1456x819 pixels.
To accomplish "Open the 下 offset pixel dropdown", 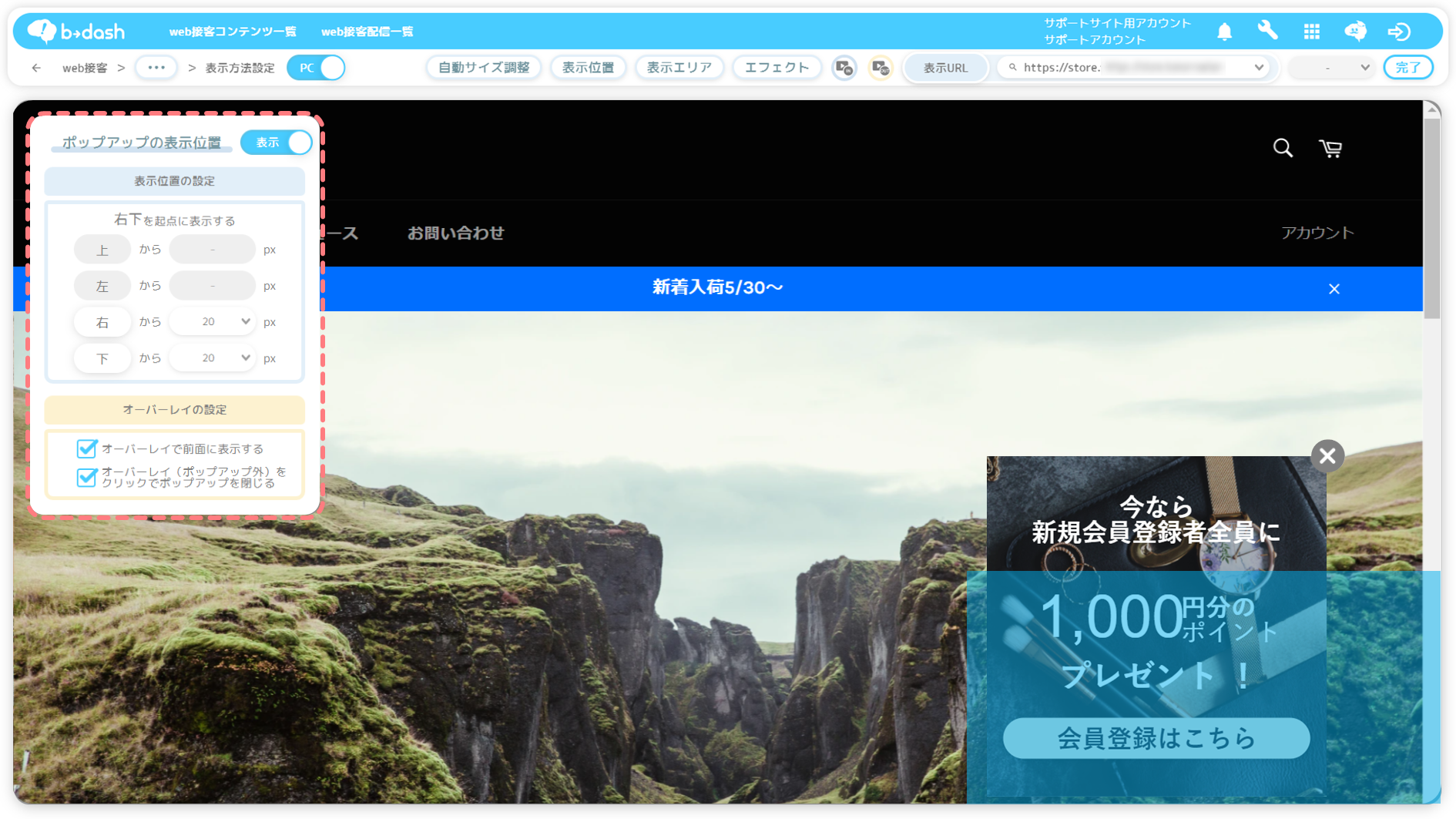I will click(x=212, y=358).
